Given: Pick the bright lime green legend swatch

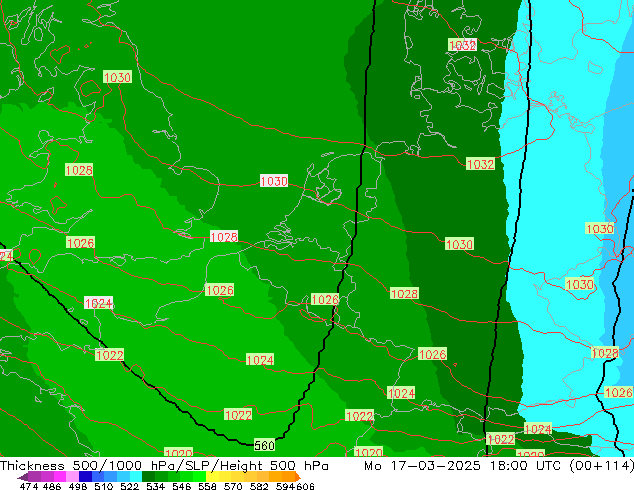Looking at the screenshot, I should coord(200,477).
